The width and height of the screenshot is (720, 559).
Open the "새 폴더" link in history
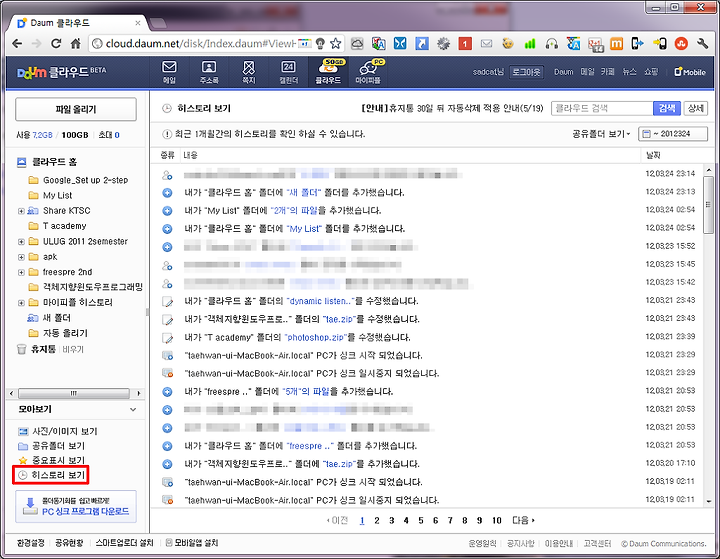pos(304,192)
